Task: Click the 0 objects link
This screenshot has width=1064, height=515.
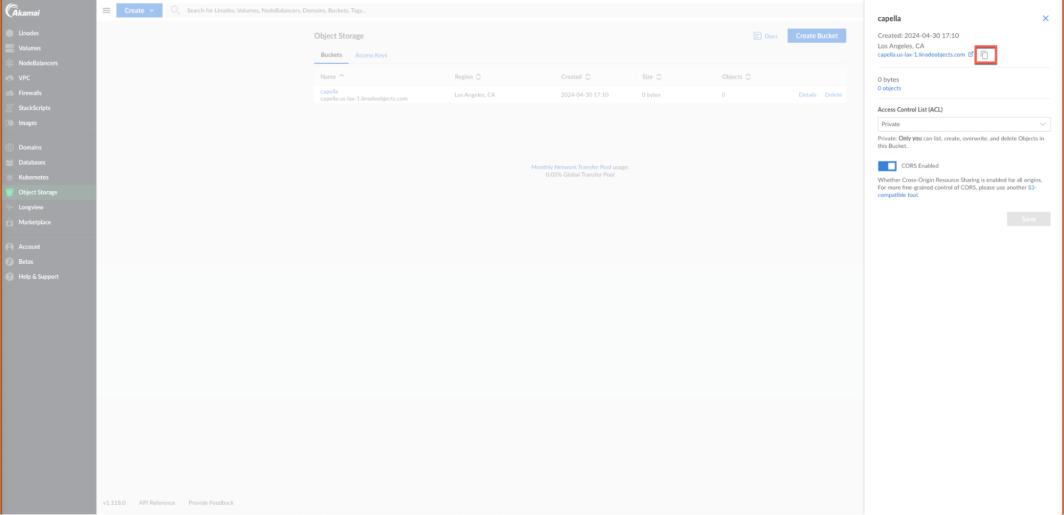Action: pos(889,88)
